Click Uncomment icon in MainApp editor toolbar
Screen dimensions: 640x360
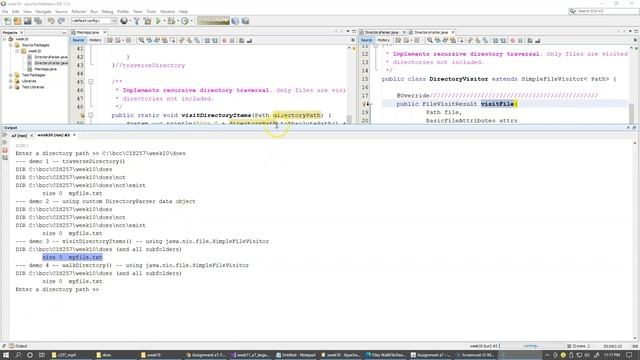pyautogui.click(x=249, y=40)
